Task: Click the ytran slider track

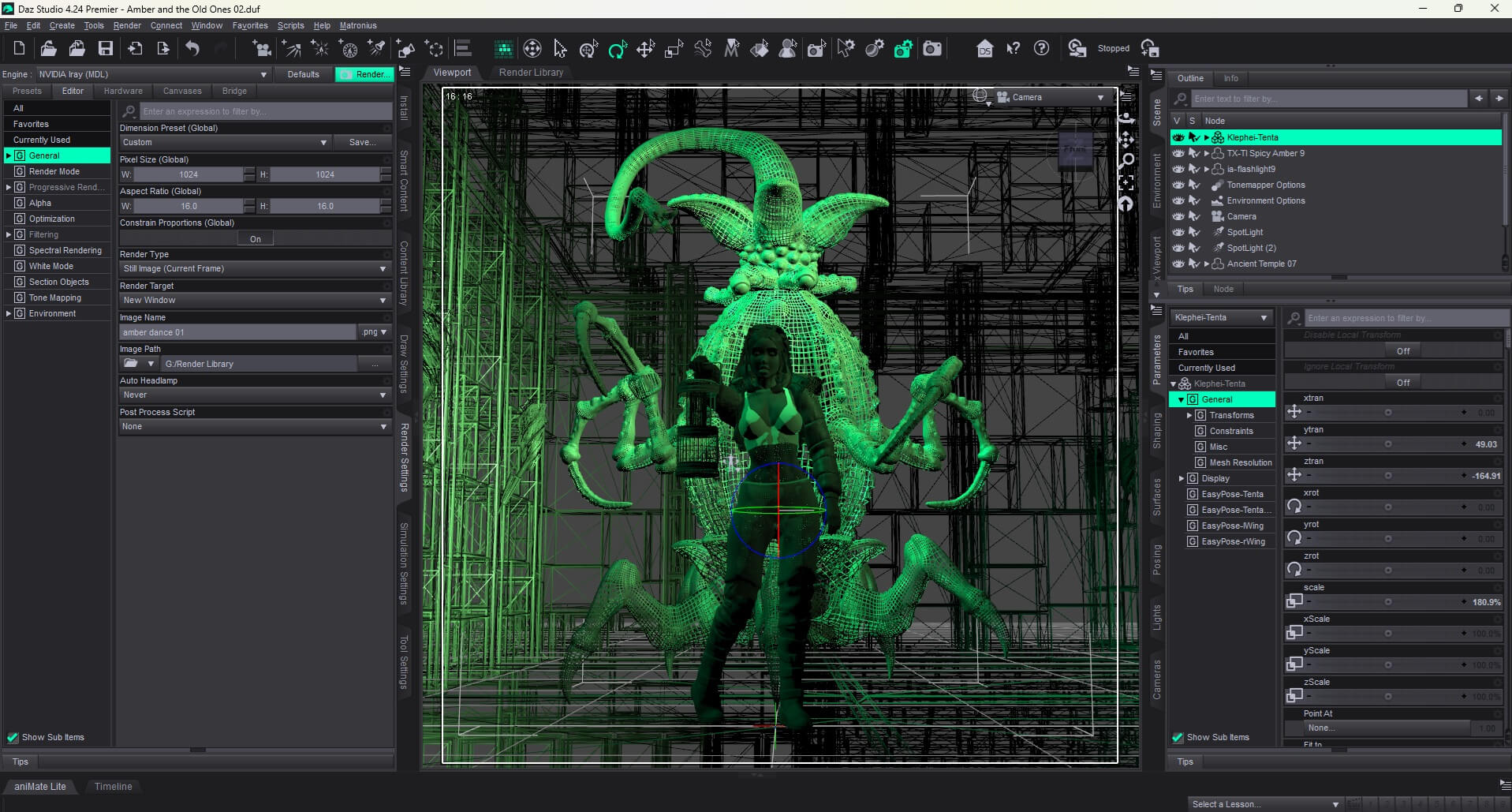Action: tap(1387, 444)
